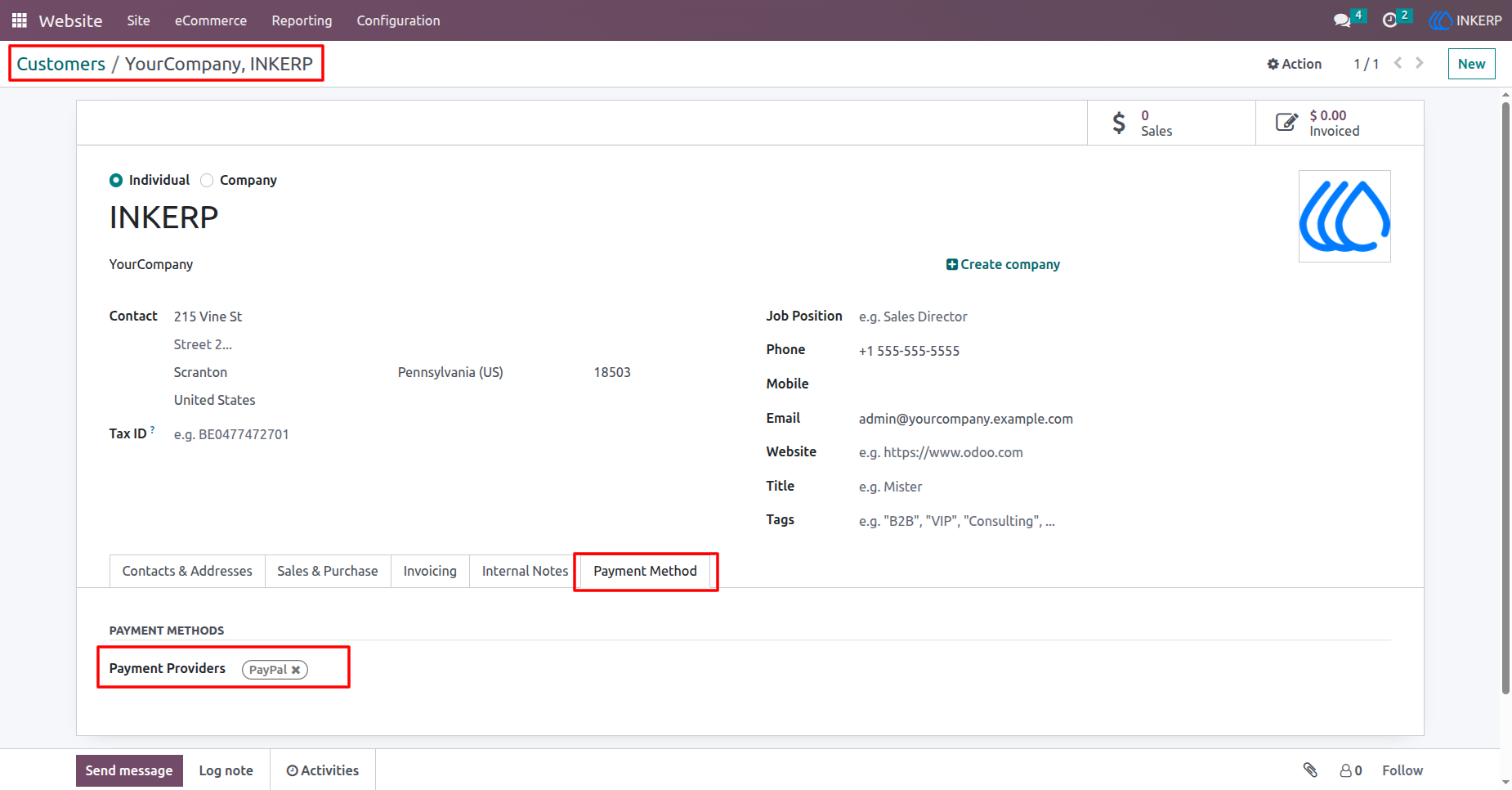The width and height of the screenshot is (1512, 790).
Task: Select the Individual radio button
Action: [116, 180]
